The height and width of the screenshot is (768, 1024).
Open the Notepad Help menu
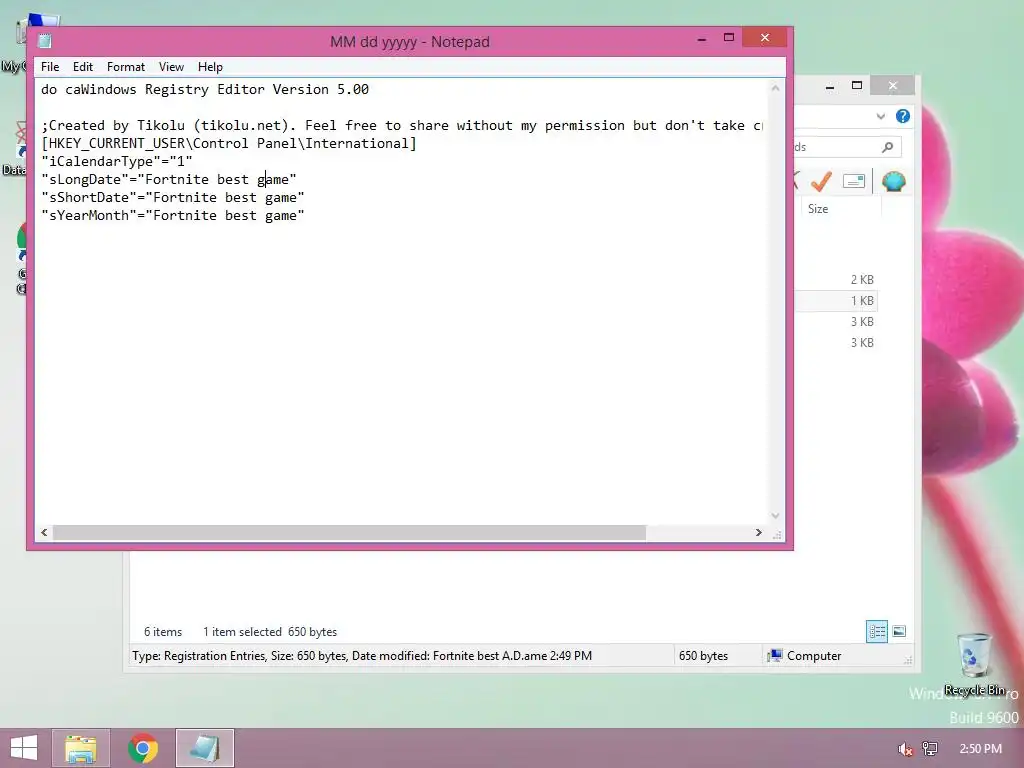tap(210, 67)
